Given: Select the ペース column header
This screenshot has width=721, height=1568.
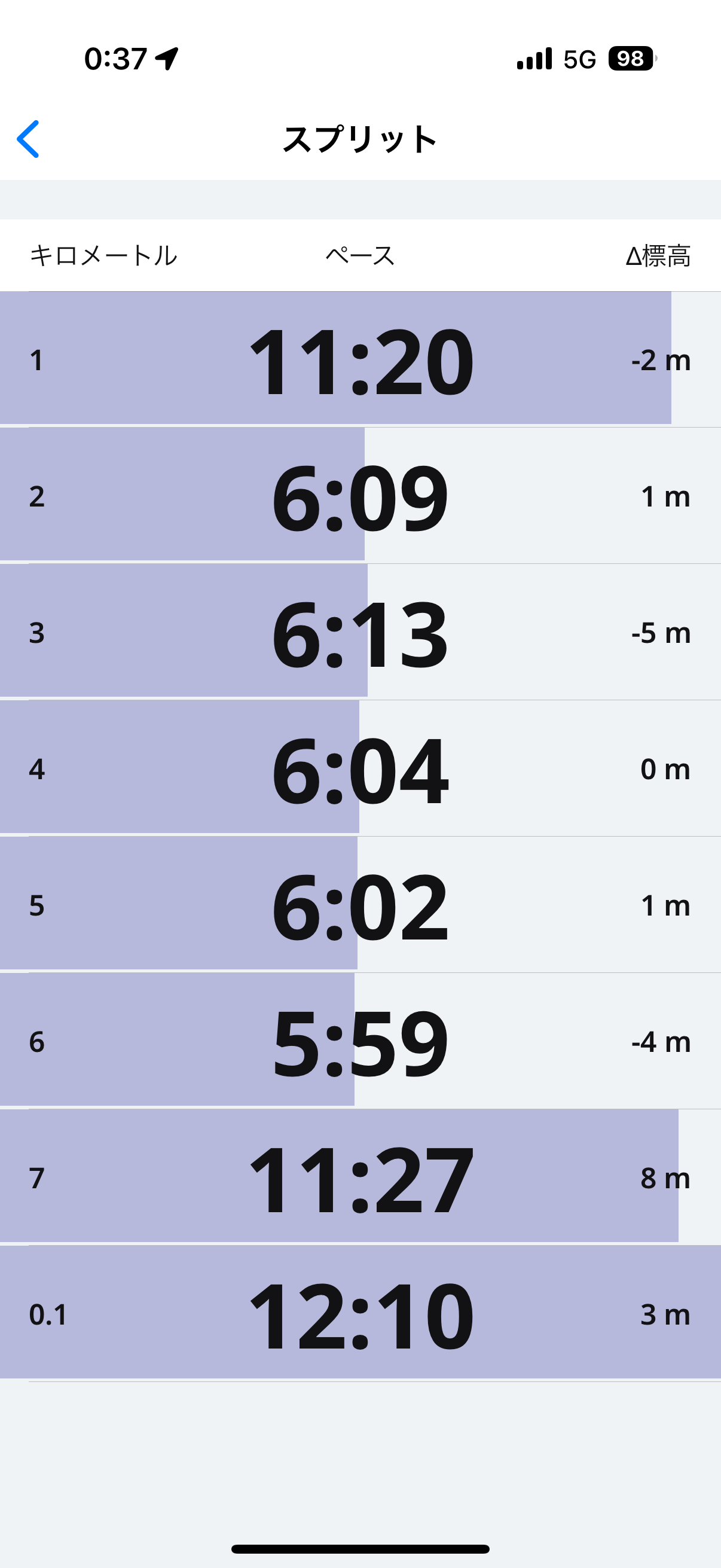Looking at the screenshot, I should pos(360,256).
